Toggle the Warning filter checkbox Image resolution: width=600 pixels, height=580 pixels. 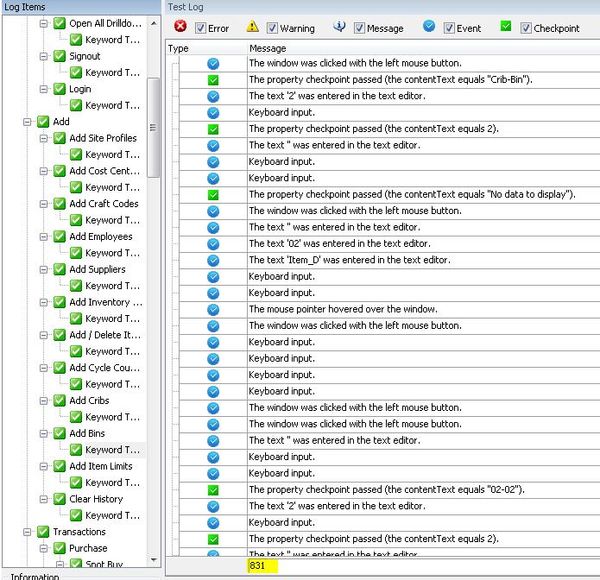272,29
